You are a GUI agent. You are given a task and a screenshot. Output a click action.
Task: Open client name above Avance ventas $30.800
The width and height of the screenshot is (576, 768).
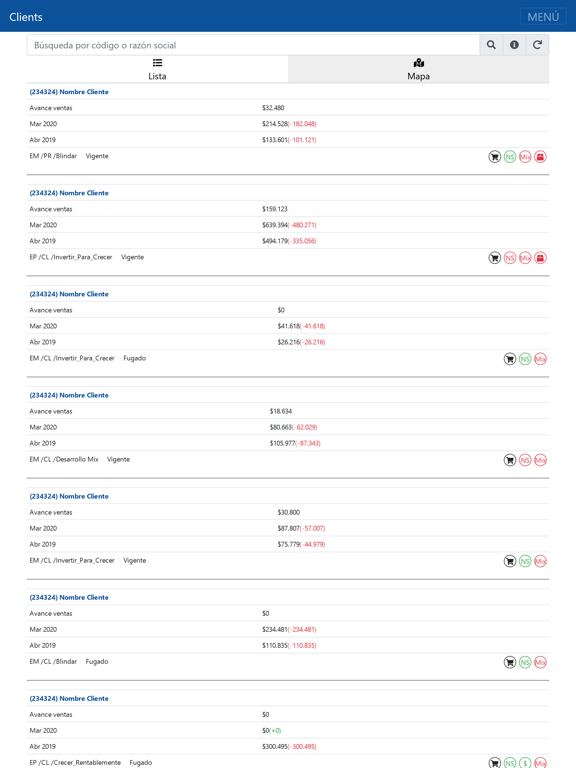pos(69,496)
